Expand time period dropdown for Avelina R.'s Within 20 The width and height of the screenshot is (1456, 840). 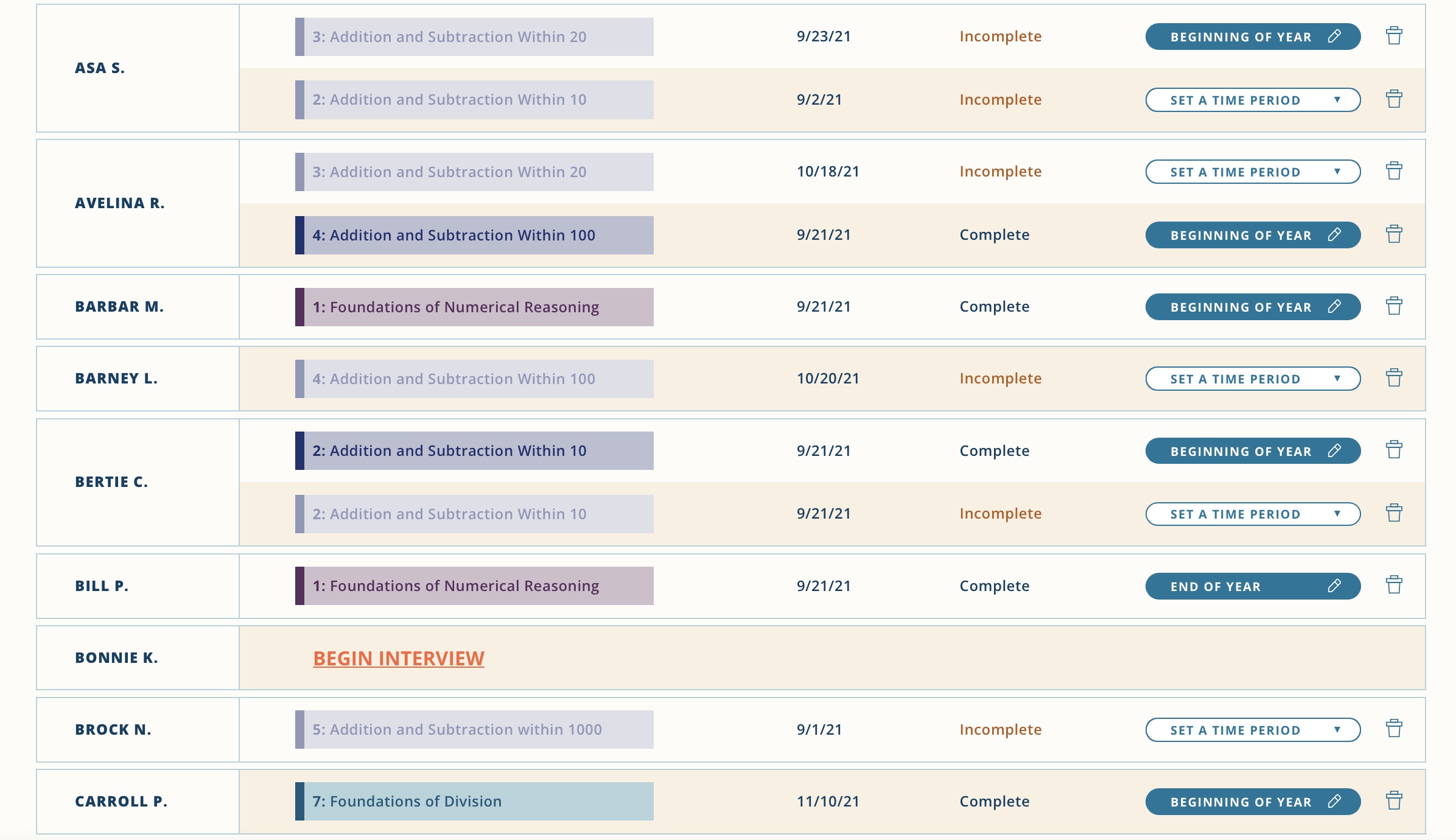coord(1252,172)
